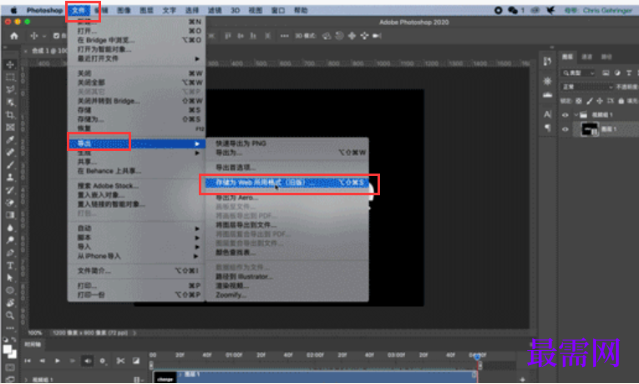Click the blue playhead on timeline
Image resolution: width=639 pixels, height=384 pixels.
(x=477, y=357)
